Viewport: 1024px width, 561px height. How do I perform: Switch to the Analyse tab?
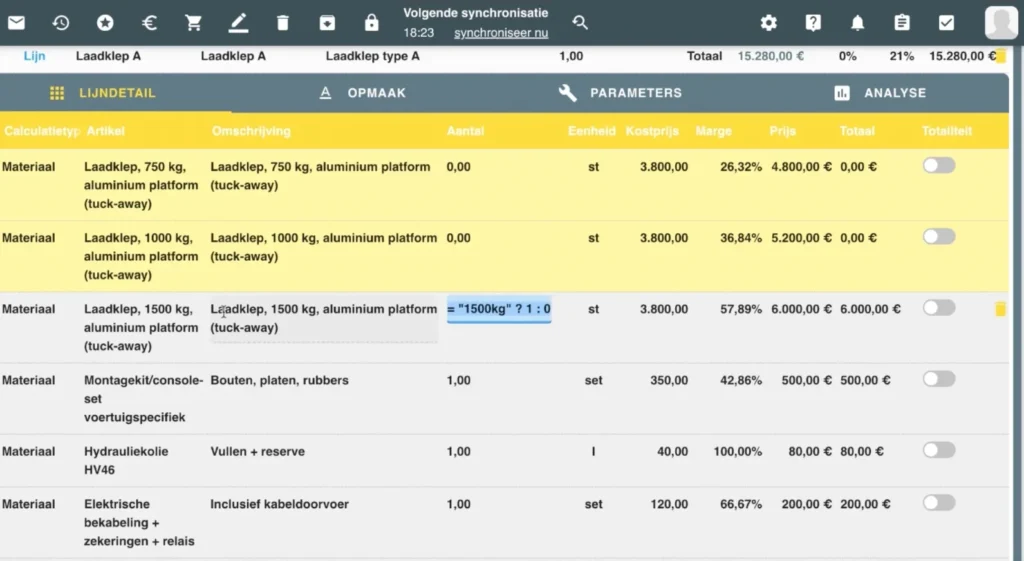coord(880,93)
